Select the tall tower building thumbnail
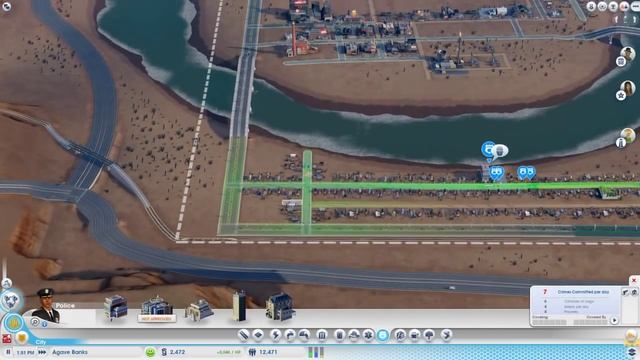The image size is (640, 360). (239, 306)
